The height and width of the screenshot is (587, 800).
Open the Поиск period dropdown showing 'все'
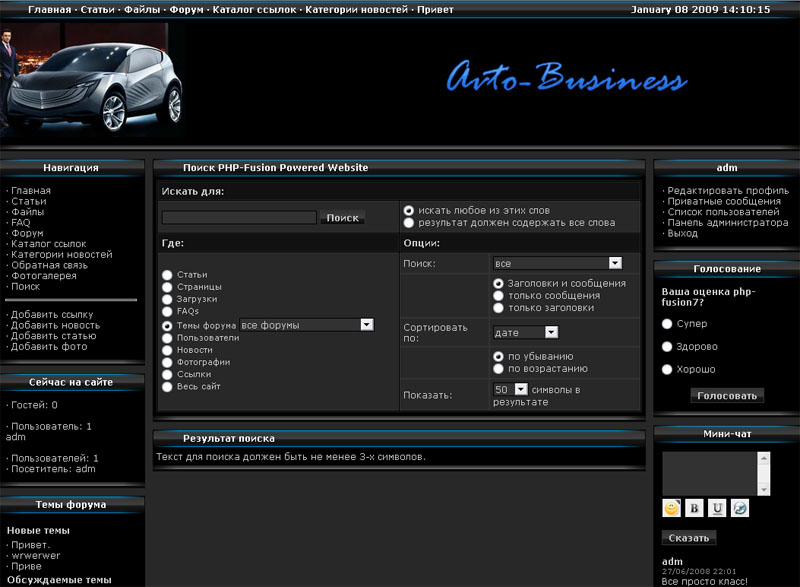557,263
